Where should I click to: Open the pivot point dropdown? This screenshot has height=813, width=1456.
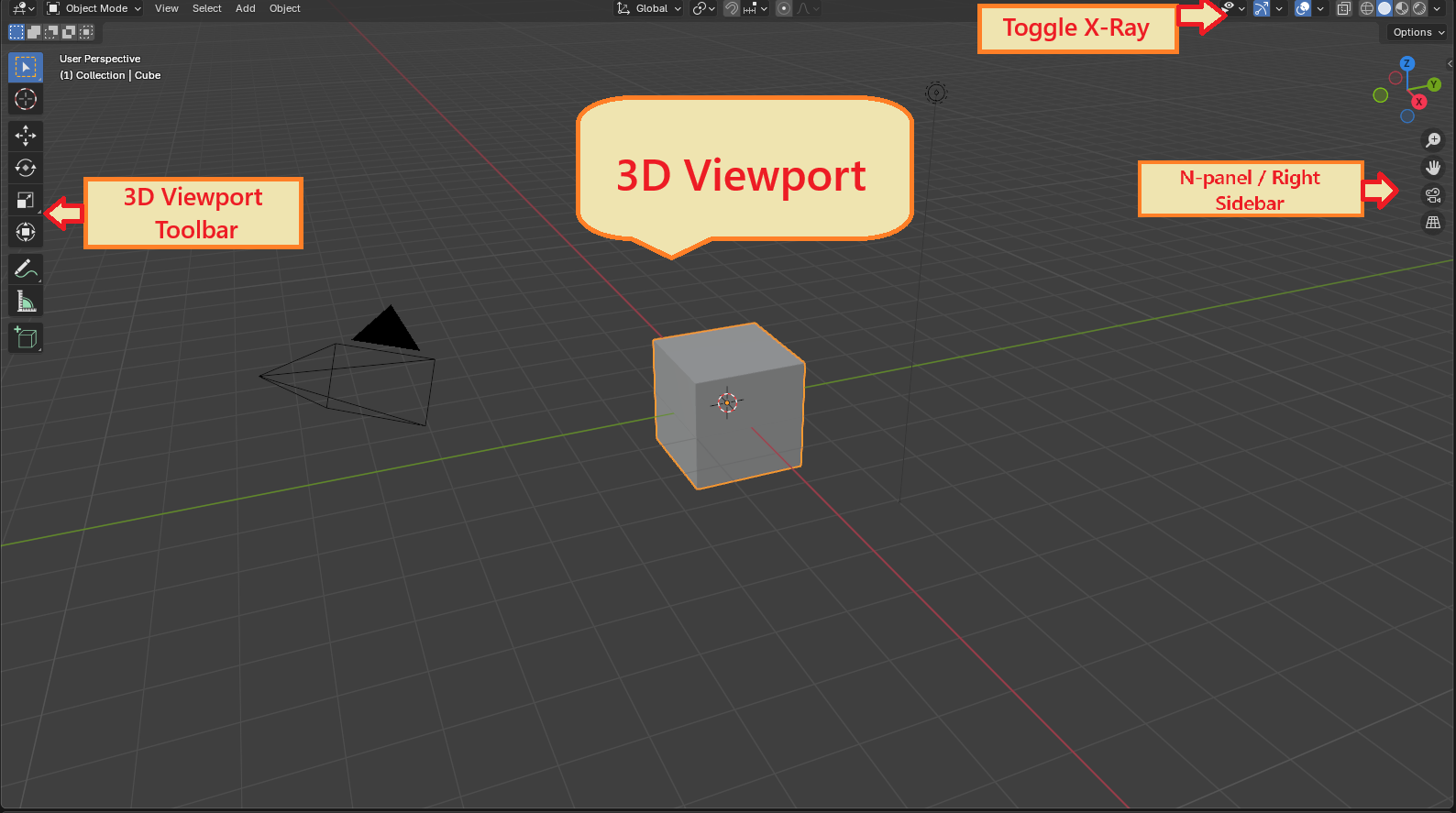click(703, 8)
